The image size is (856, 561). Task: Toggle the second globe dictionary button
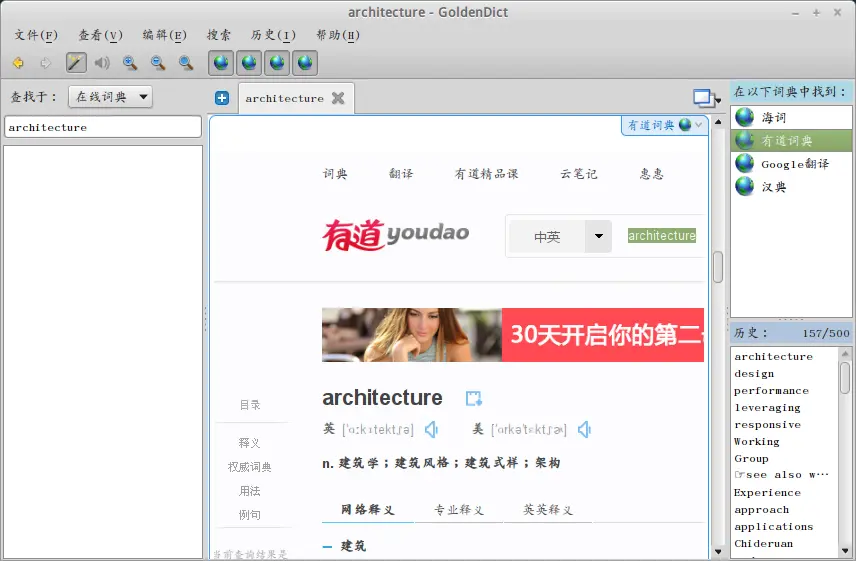[249, 63]
